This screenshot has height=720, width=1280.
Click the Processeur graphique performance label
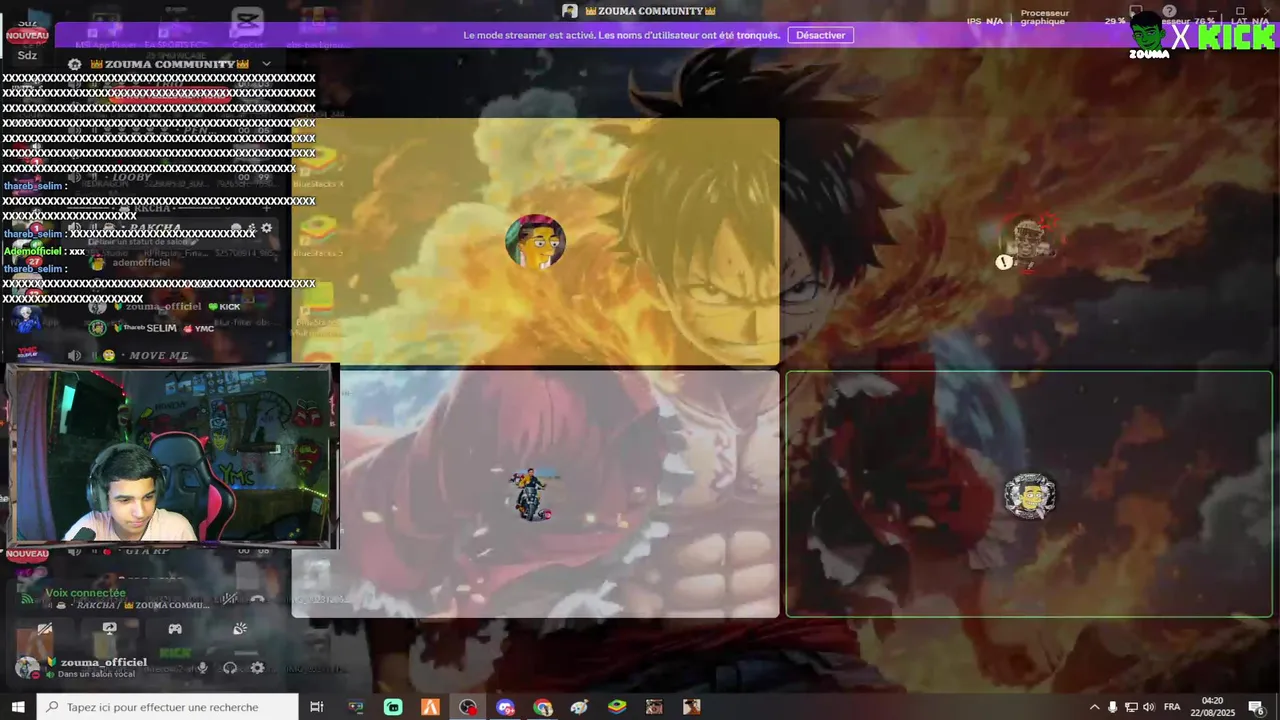1044,17
